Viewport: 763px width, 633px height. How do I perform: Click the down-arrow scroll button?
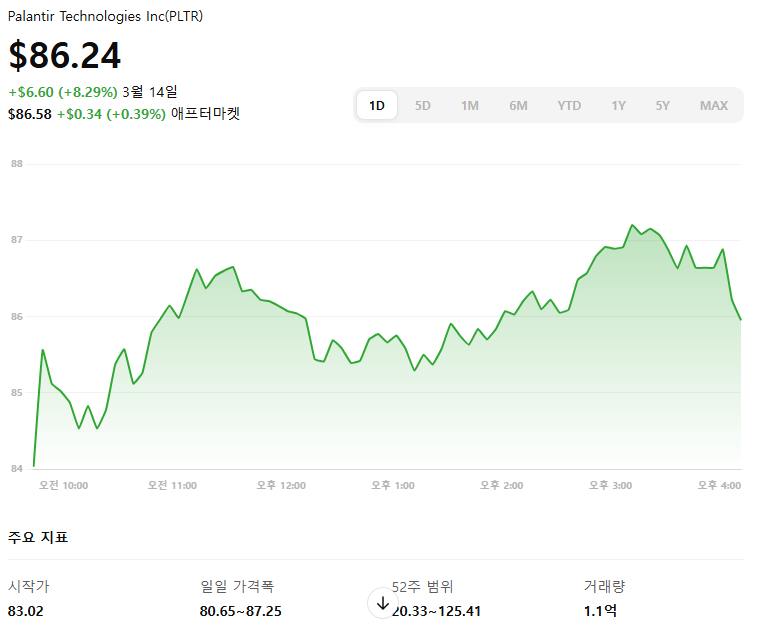[383, 603]
